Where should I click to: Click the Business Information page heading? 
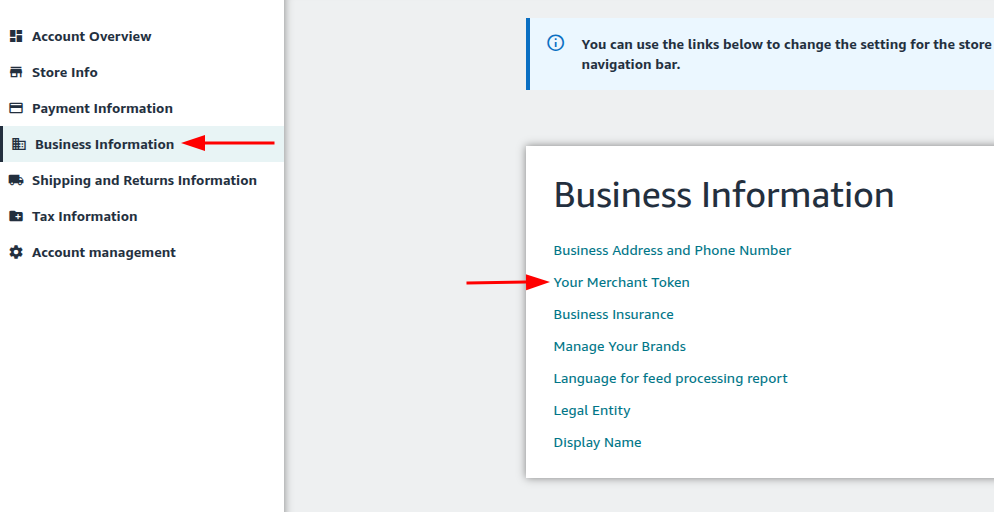coord(724,195)
